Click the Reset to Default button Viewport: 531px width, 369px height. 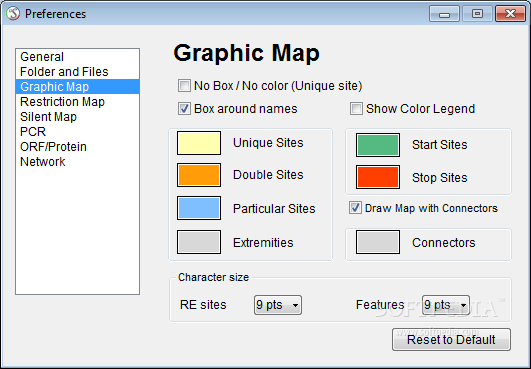pyautogui.click(x=451, y=340)
